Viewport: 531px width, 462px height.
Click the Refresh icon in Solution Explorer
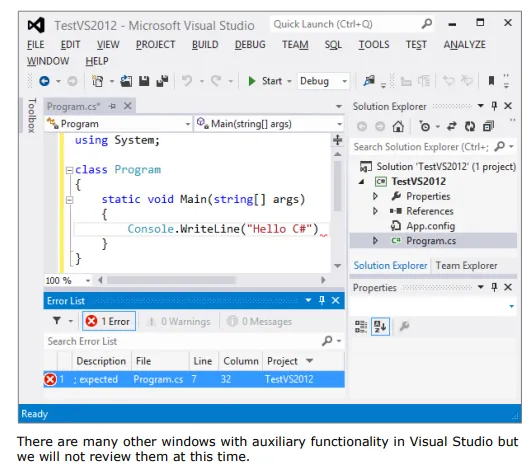470,127
